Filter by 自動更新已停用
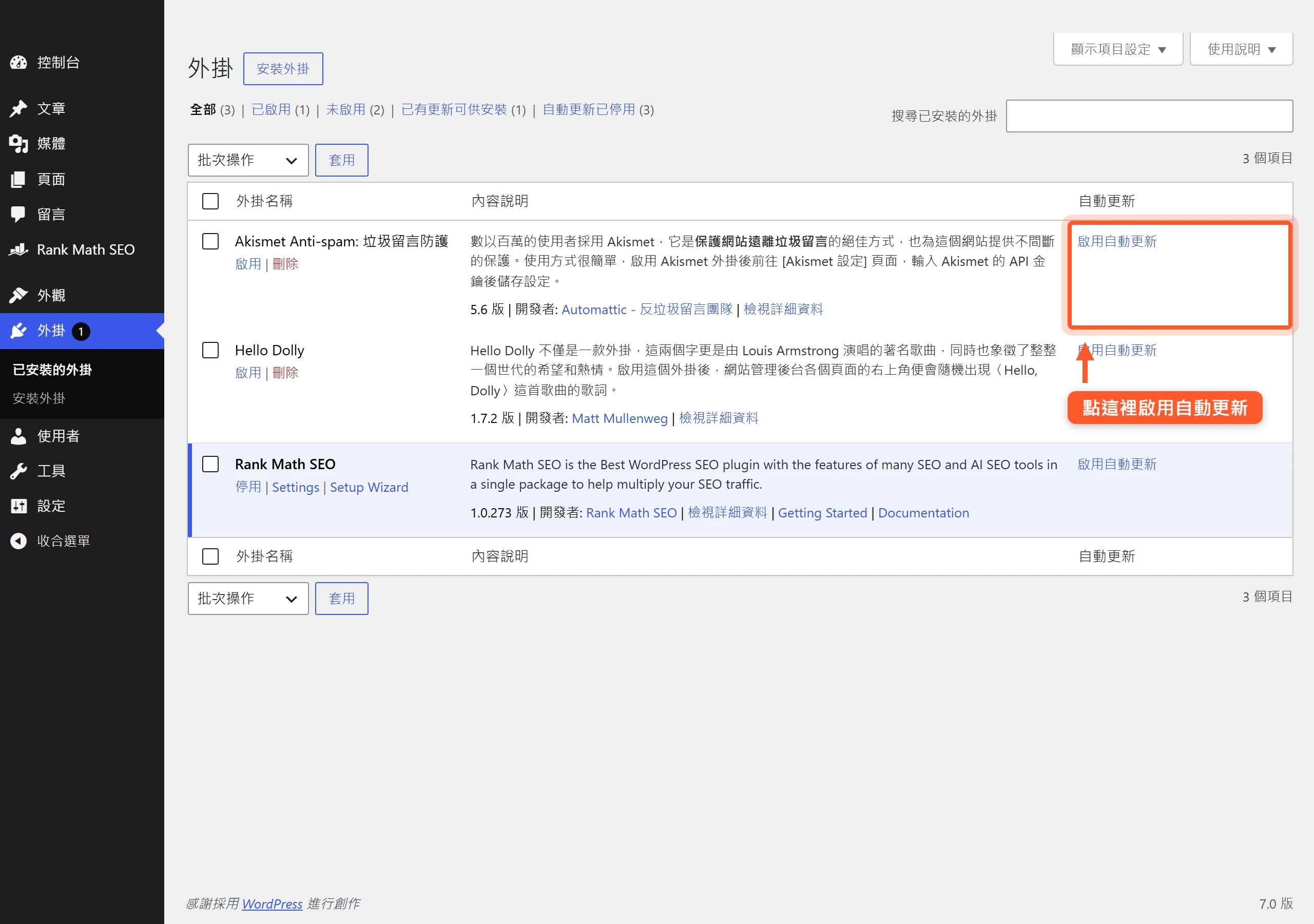1314x924 pixels. tap(589, 109)
